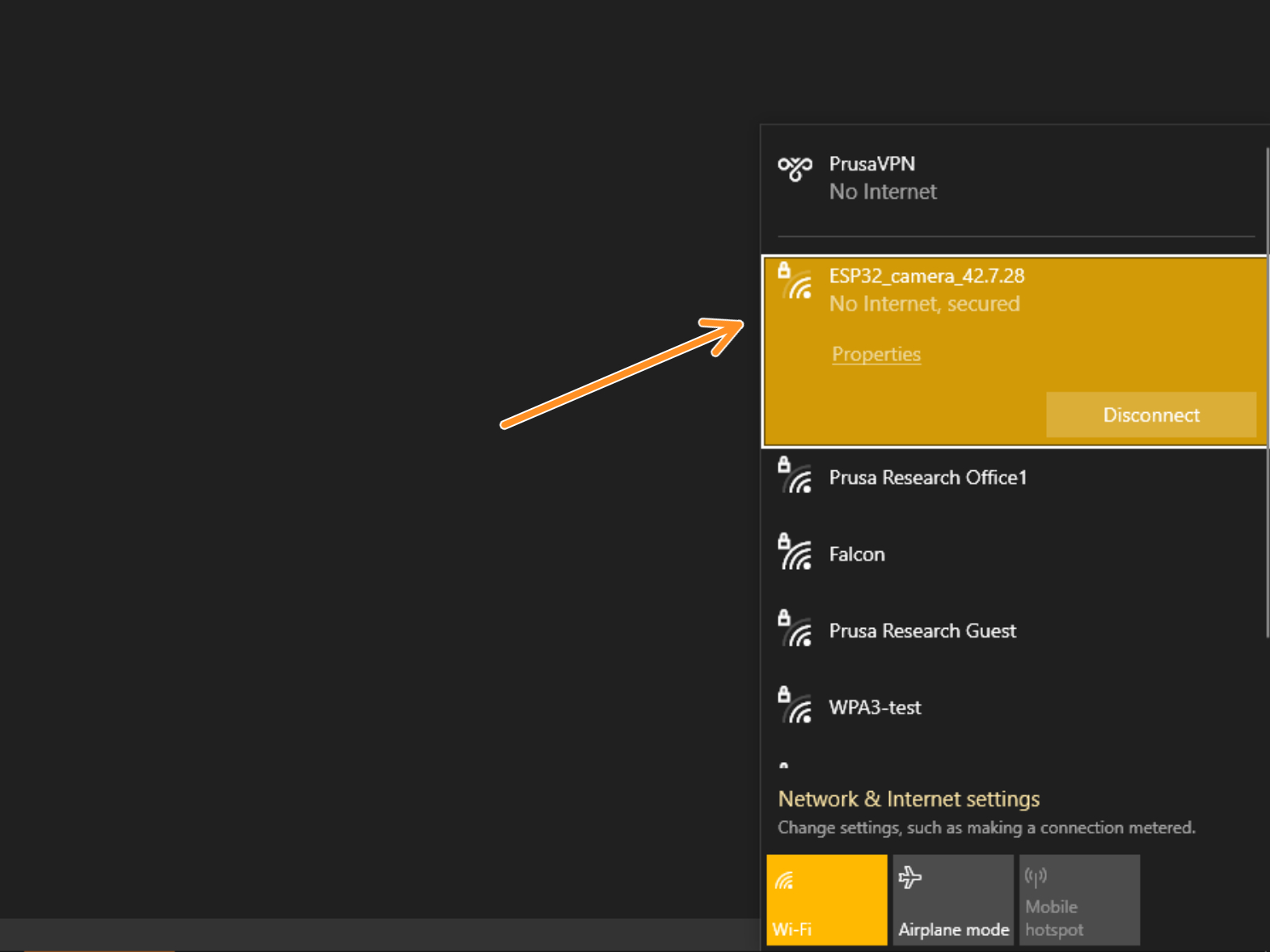Click the network list scrollbar
The image size is (1270, 952).
click(1267, 392)
